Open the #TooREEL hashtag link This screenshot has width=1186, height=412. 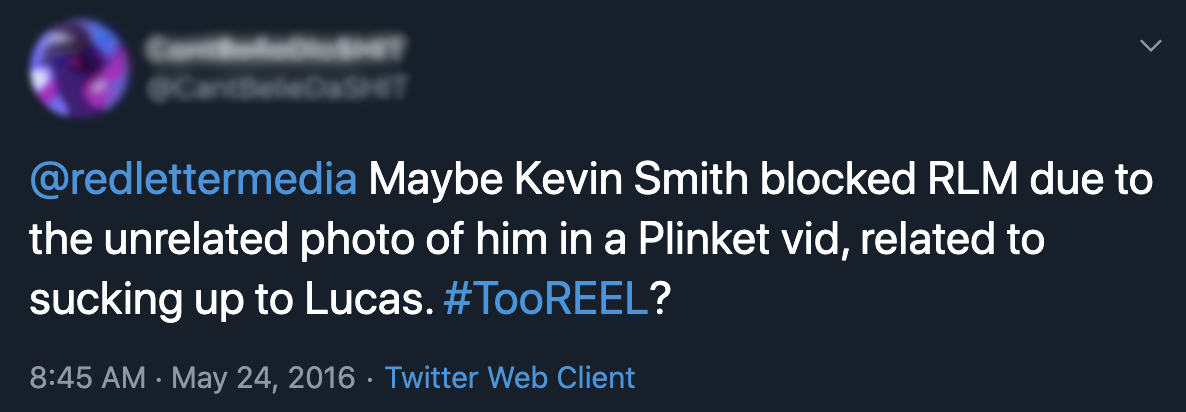click(x=546, y=300)
